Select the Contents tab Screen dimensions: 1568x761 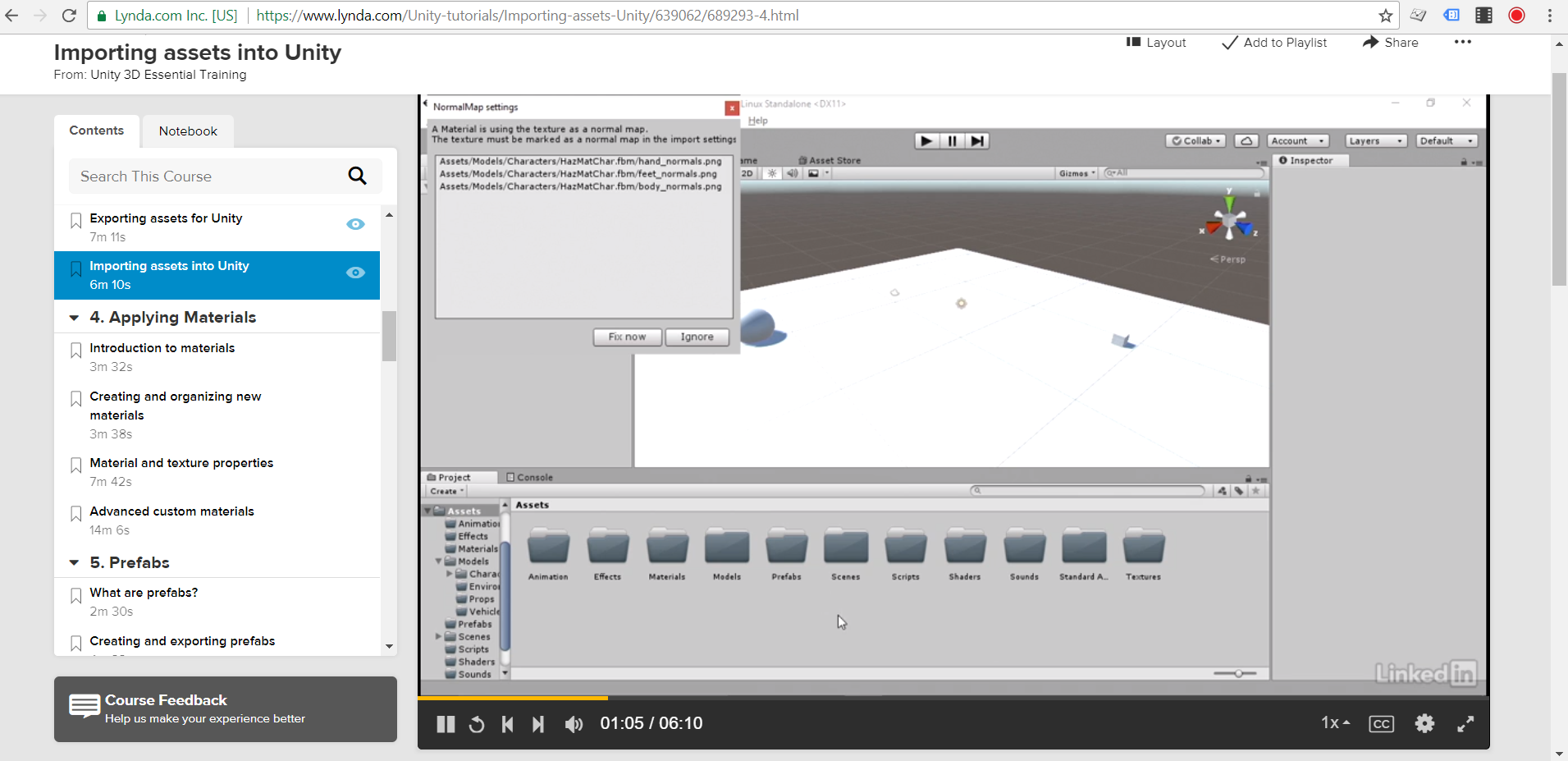tap(97, 131)
